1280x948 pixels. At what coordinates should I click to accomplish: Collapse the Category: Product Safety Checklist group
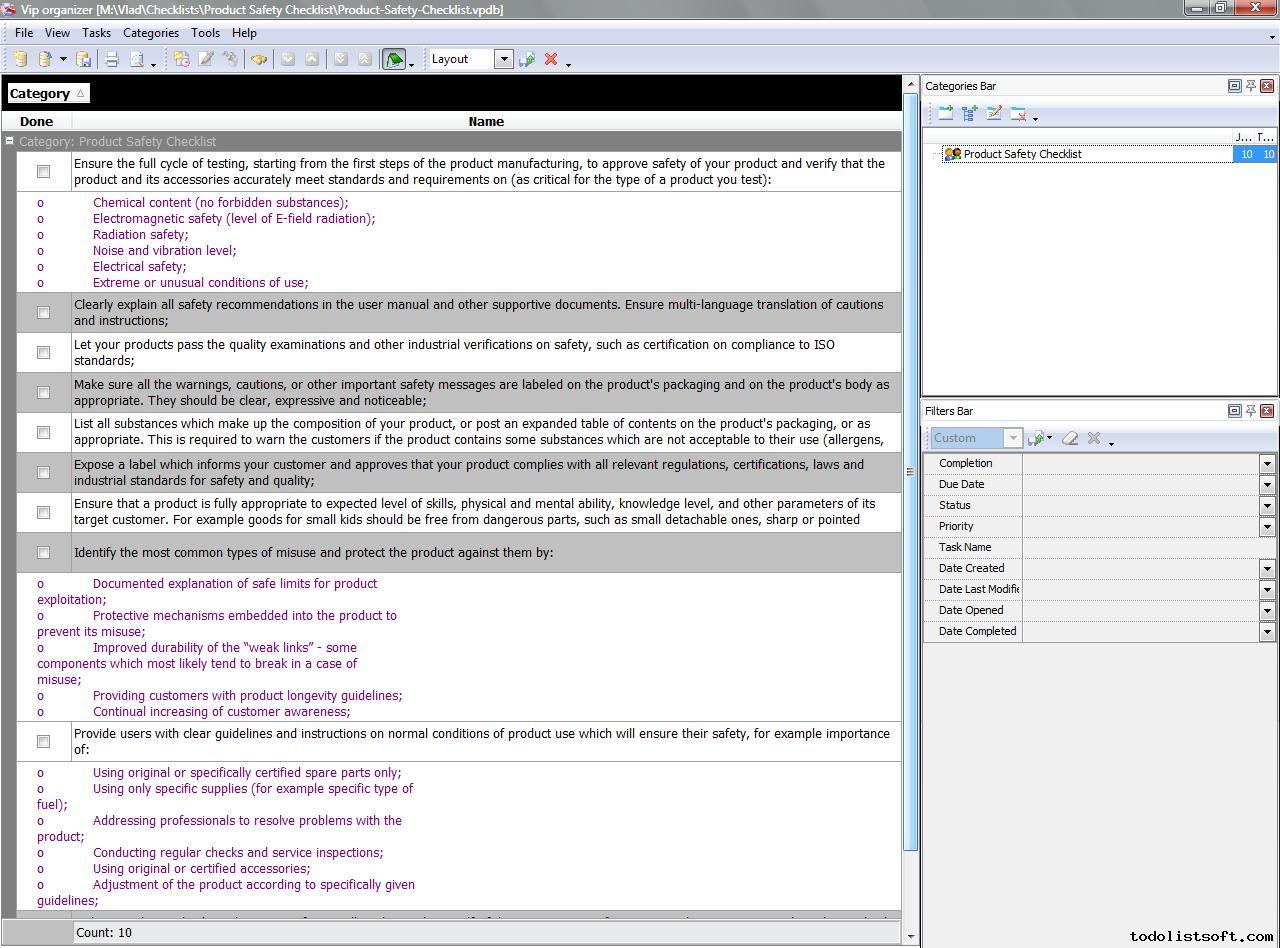pyautogui.click(x=10, y=141)
